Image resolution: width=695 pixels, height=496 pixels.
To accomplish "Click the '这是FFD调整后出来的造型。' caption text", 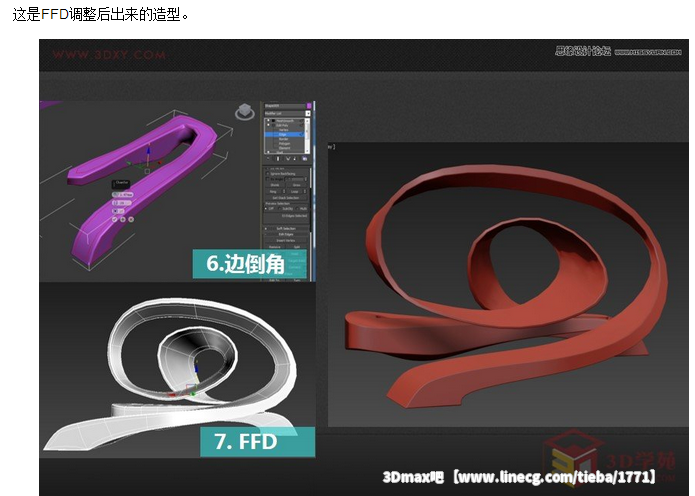I will click(x=101, y=15).
